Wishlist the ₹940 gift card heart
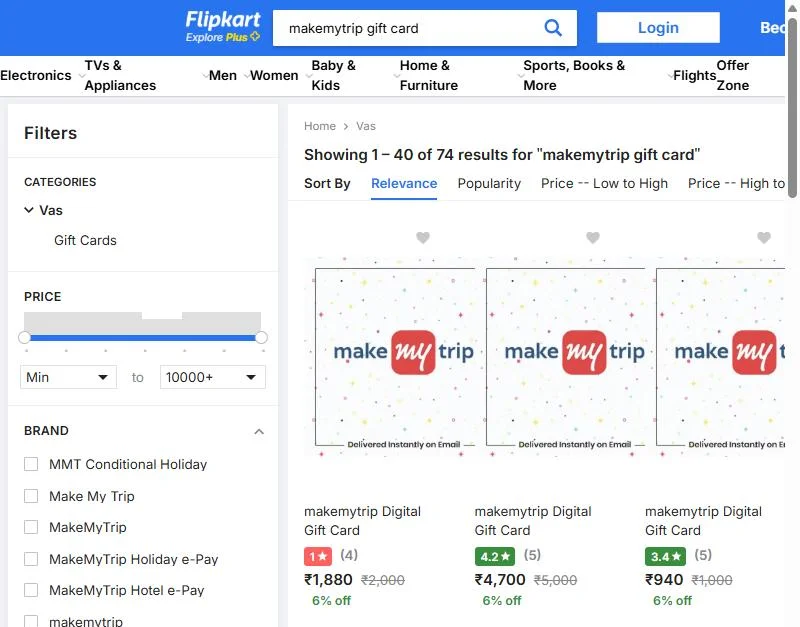Viewport: 800px width, 627px height. click(763, 237)
